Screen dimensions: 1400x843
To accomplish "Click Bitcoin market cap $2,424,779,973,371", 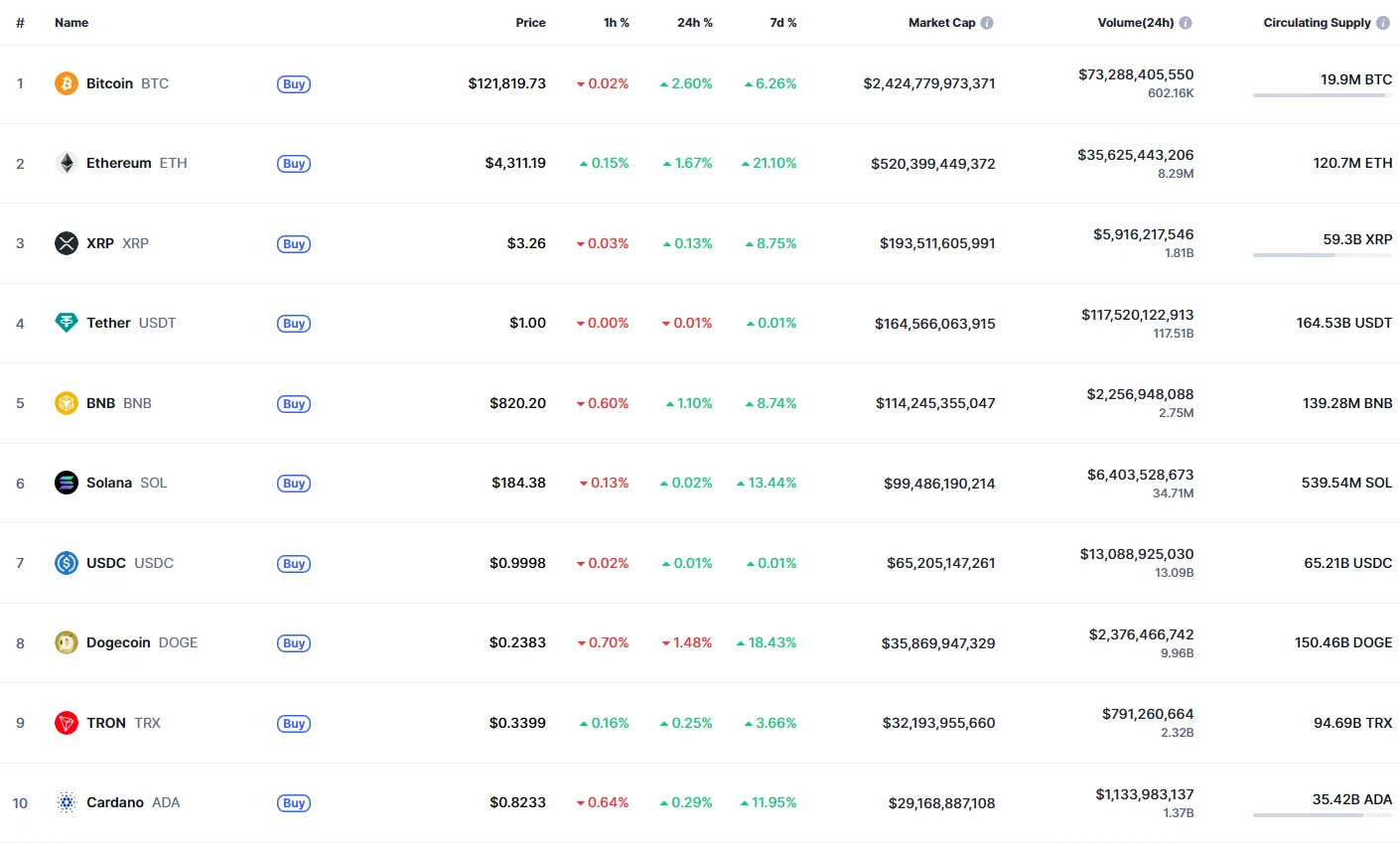I will [x=929, y=83].
